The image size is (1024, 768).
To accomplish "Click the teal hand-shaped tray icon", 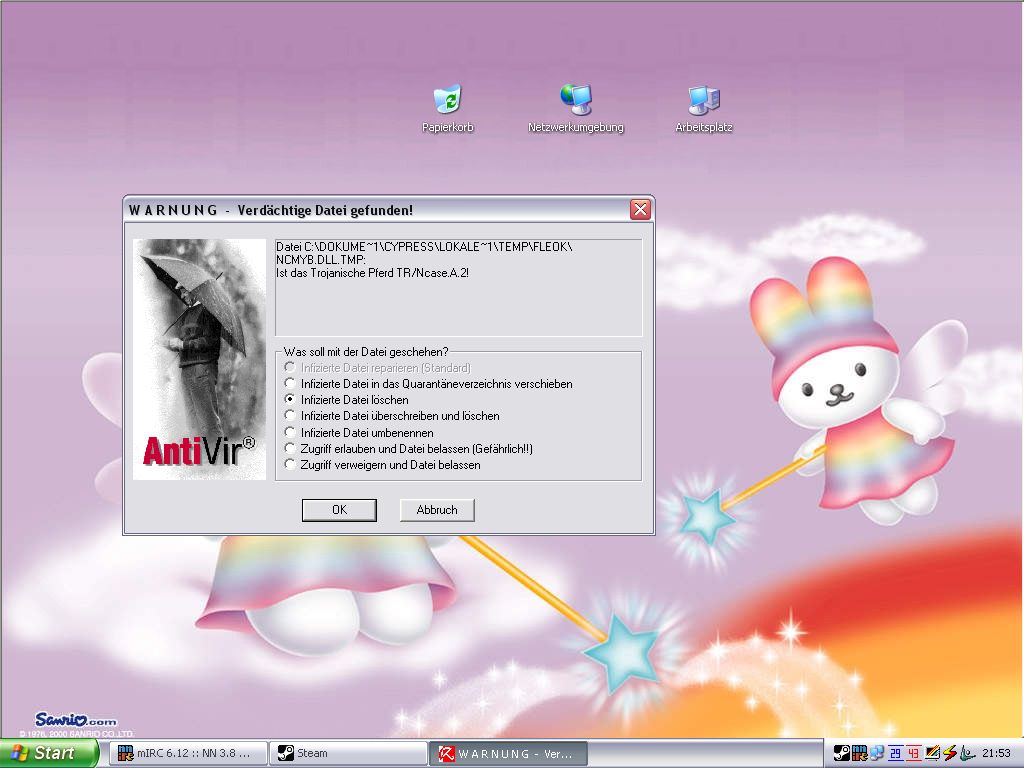I will 966,753.
